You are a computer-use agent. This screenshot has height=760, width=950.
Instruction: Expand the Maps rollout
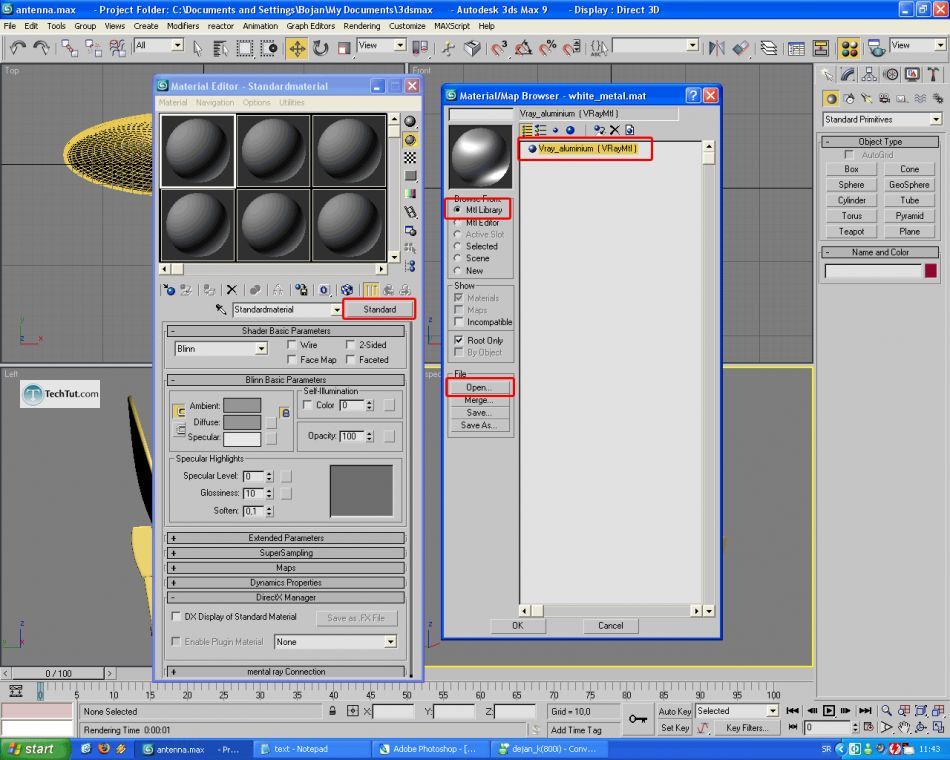tap(286, 568)
